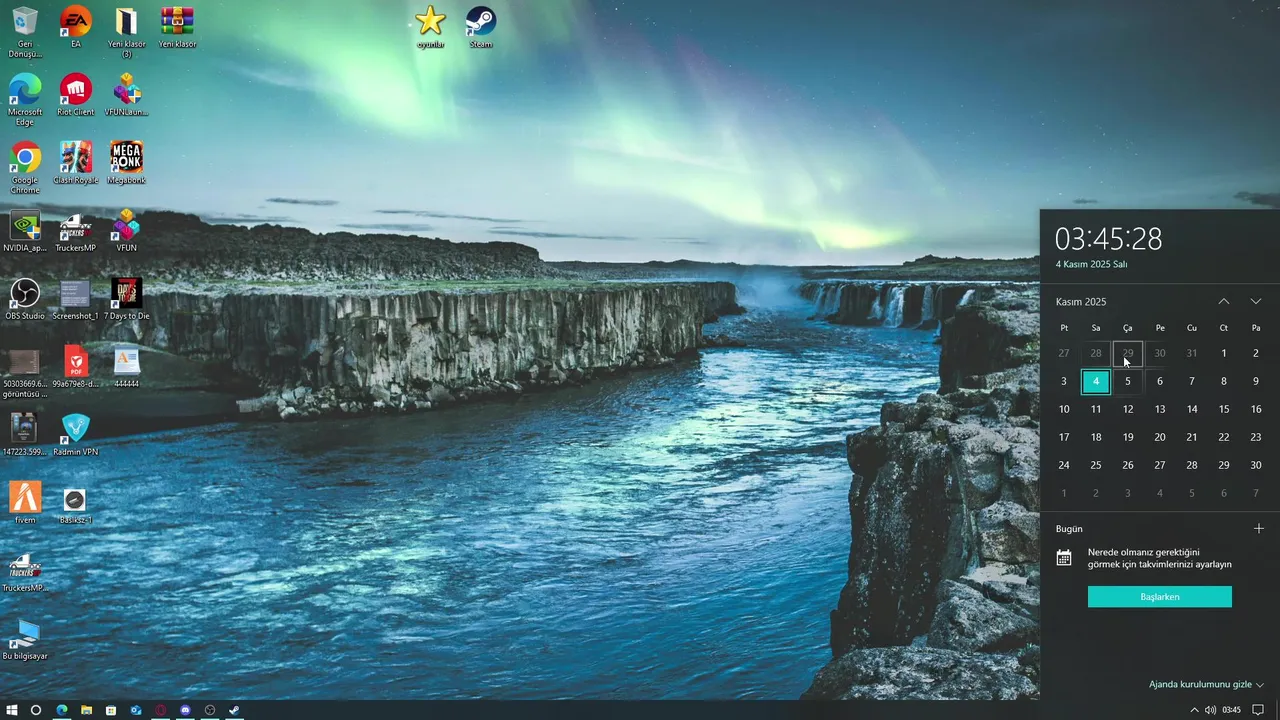The image size is (1280, 720).
Task: Go to the previous month in the calendar
Action: (x=1224, y=302)
